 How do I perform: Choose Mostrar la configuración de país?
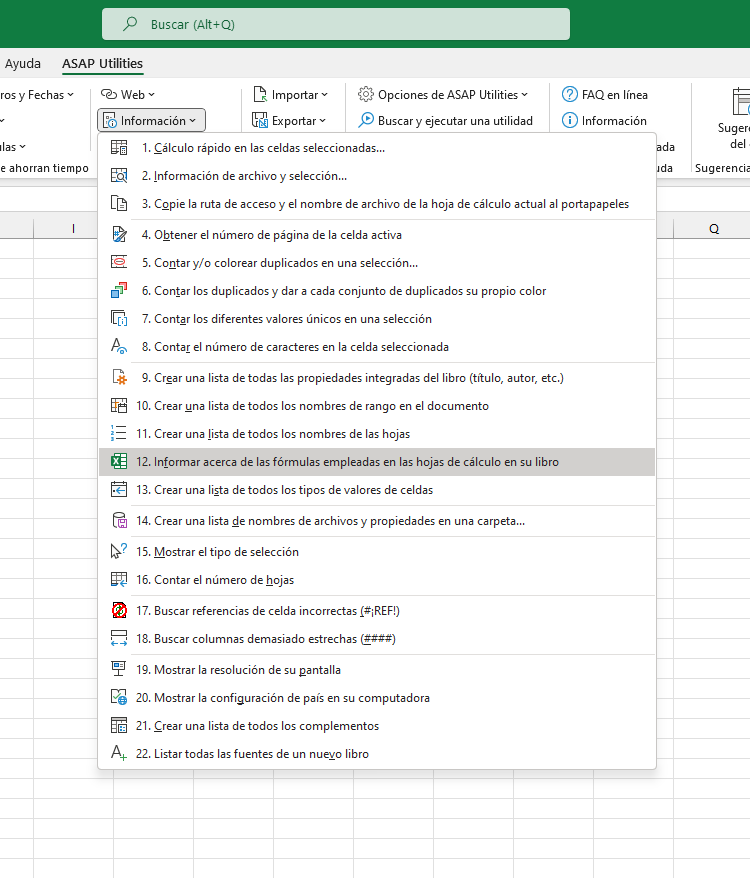[377, 698]
